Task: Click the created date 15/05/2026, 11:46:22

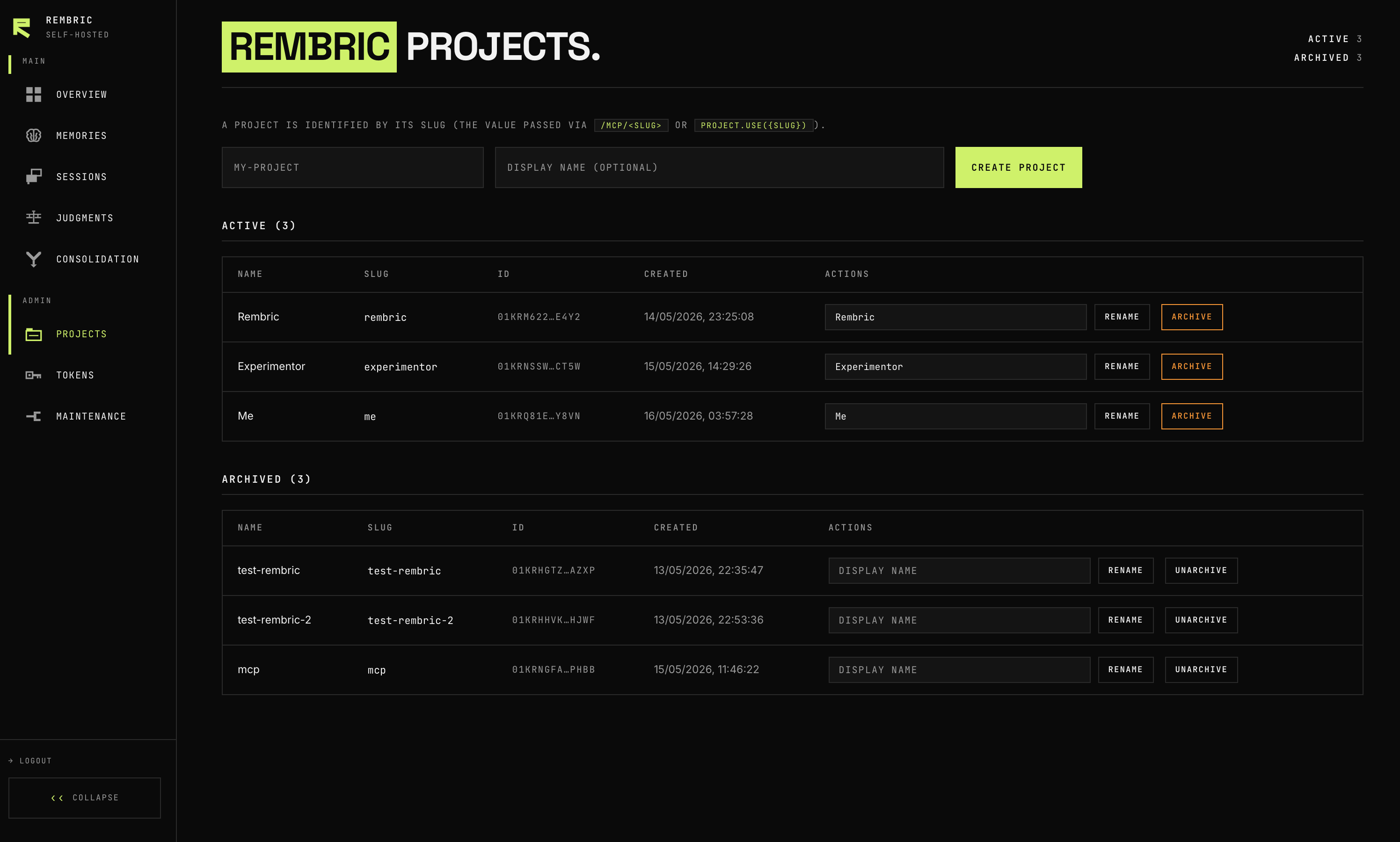Action: click(x=706, y=669)
